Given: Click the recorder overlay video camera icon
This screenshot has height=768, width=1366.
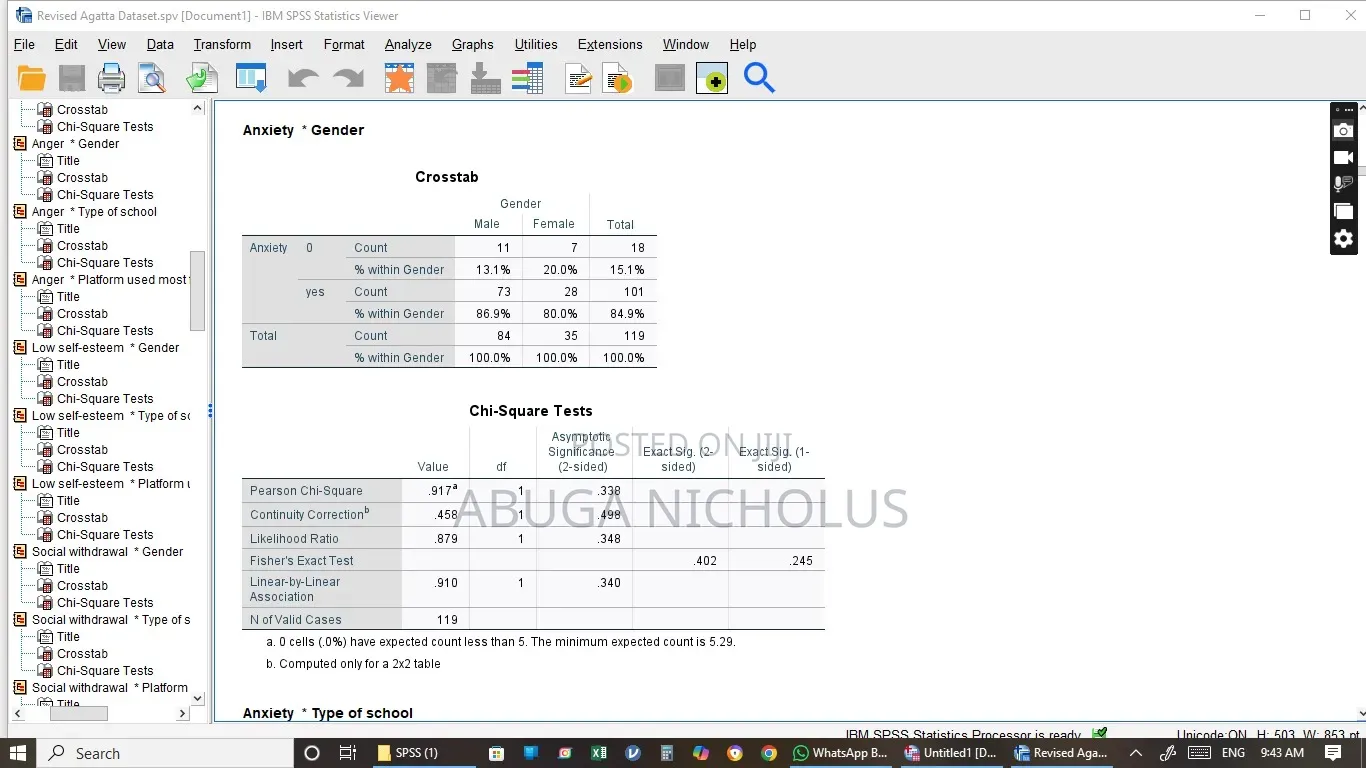Looking at the screenshot, I should tap(1344, 158).
